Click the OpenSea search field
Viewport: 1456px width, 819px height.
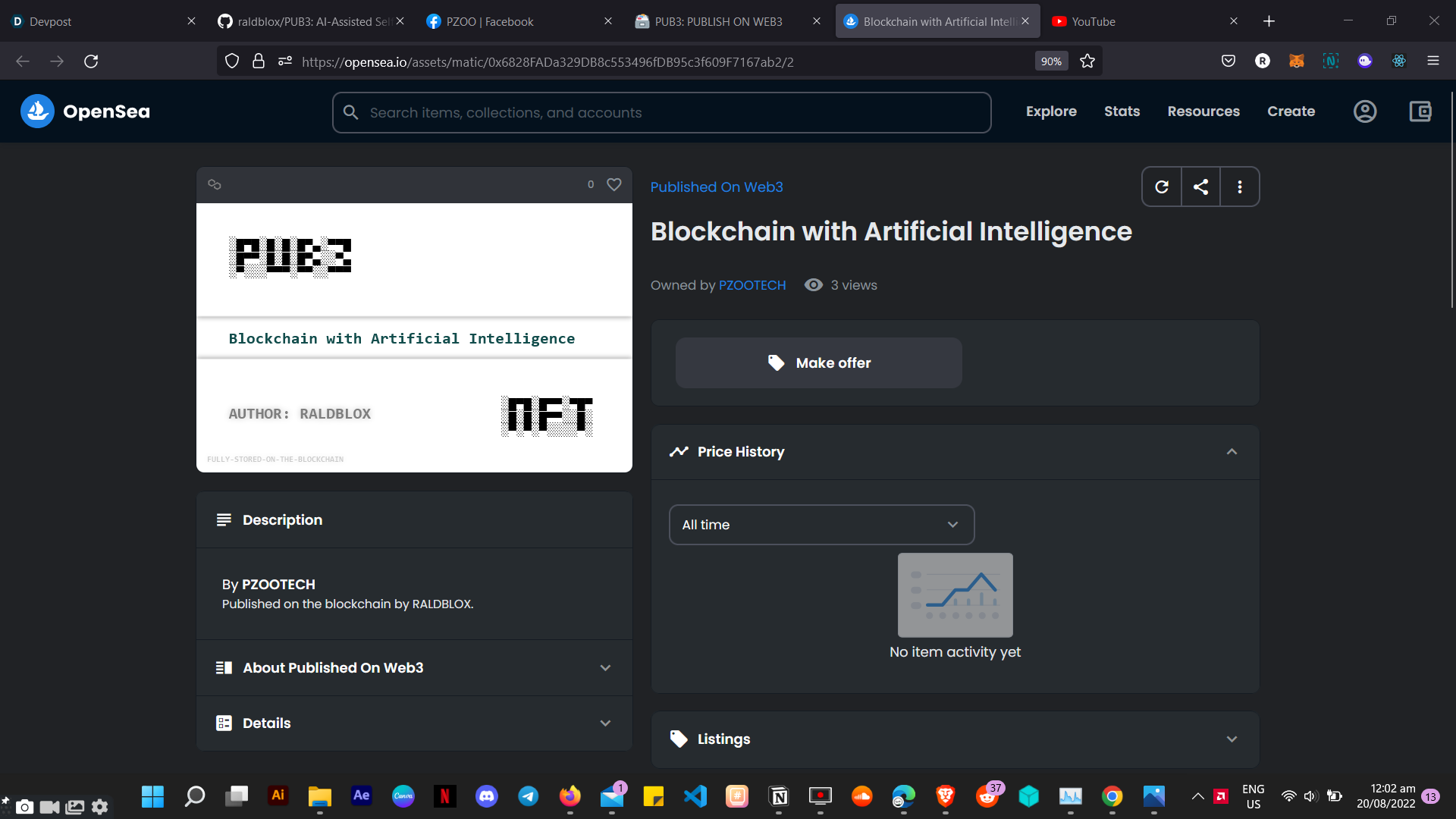click(x=661, y=113)
